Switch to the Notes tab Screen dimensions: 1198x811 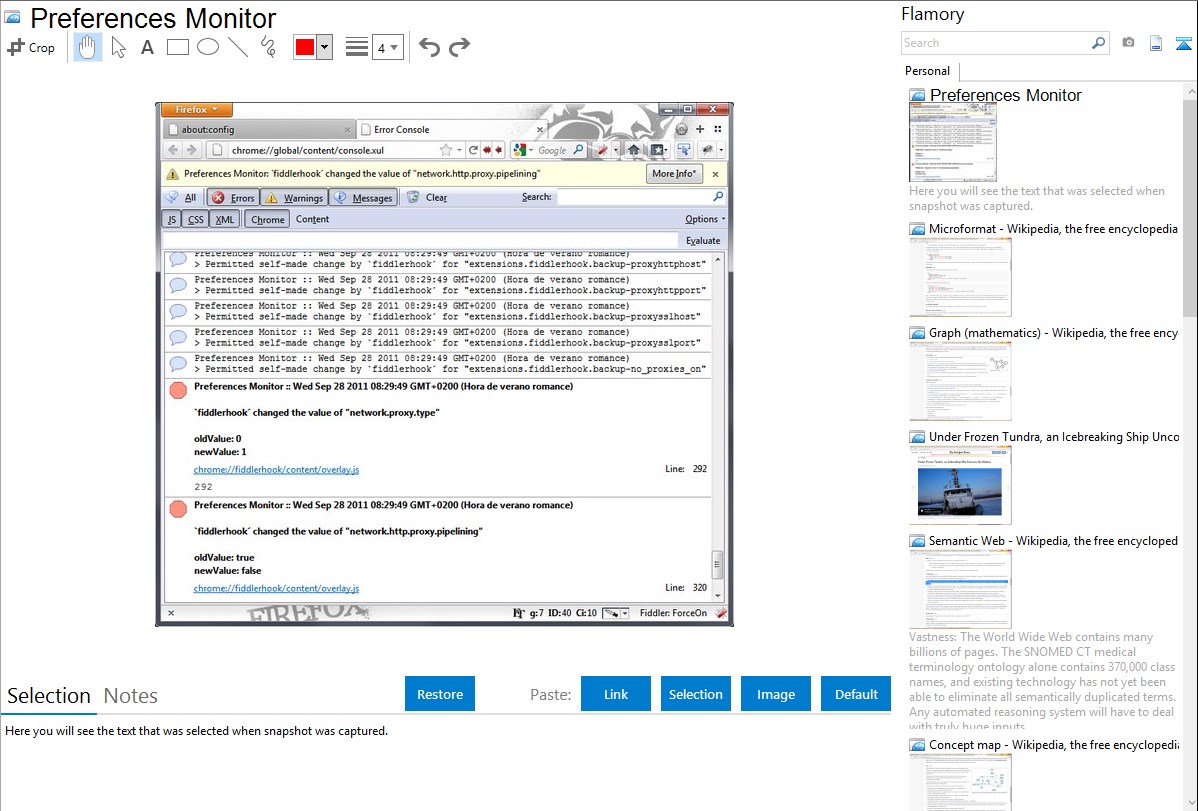point(131,696)
